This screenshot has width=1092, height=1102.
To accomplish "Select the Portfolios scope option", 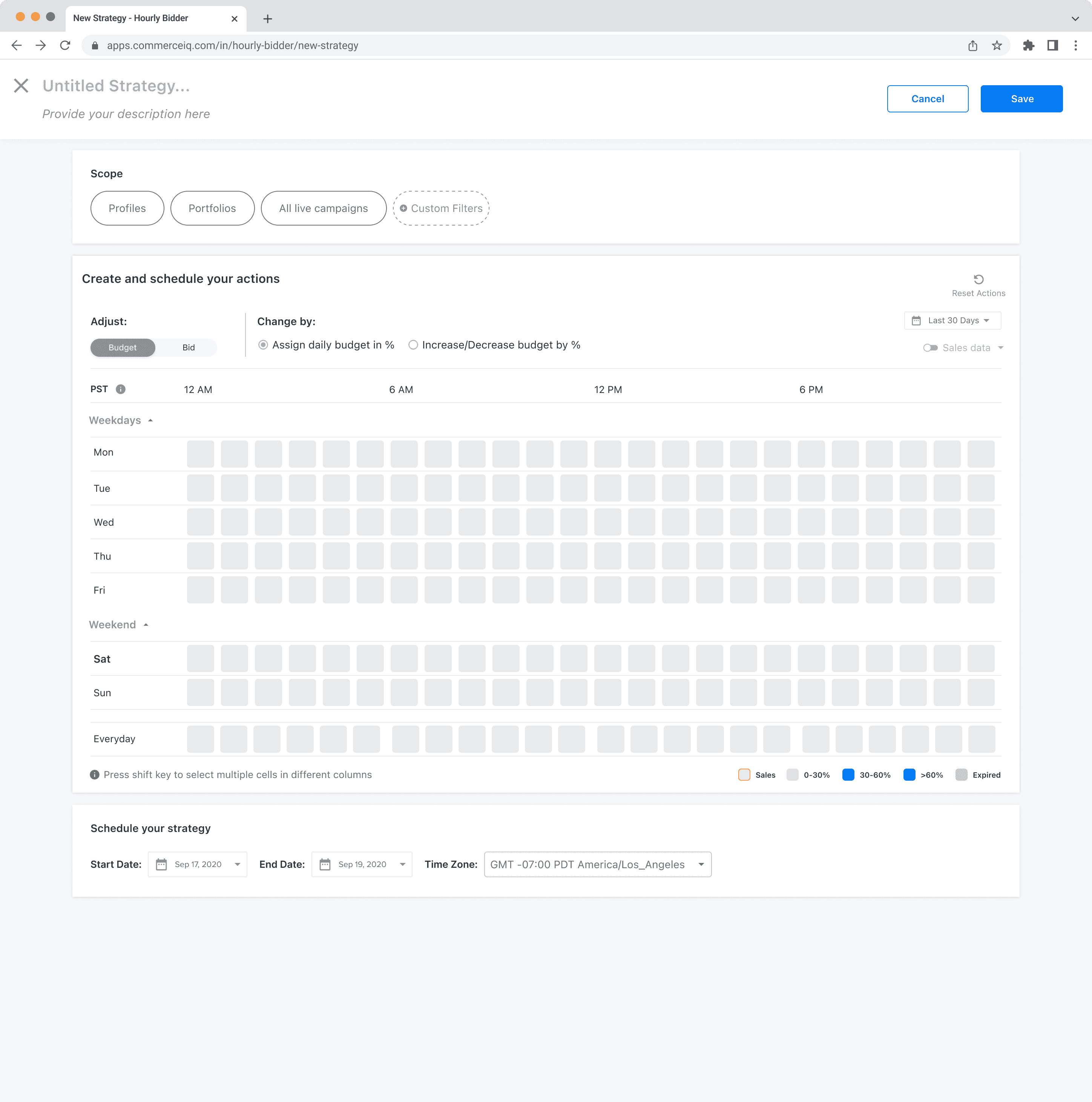I will tap(212, 208).
